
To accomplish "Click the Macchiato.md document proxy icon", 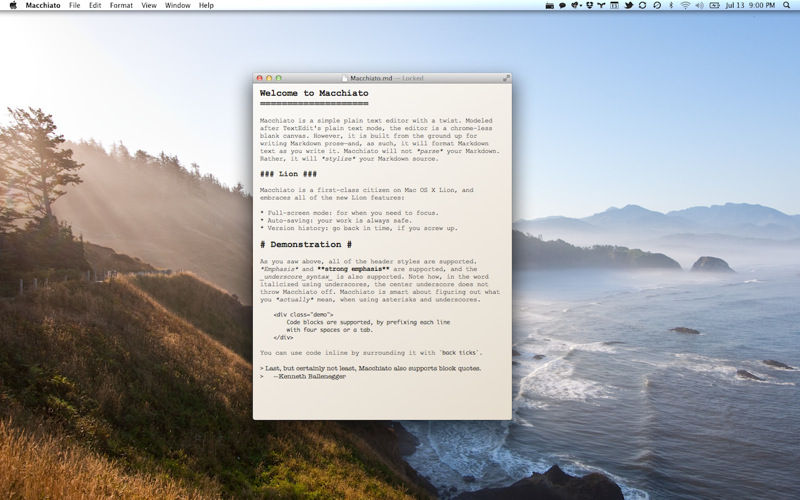I will 345,78.
